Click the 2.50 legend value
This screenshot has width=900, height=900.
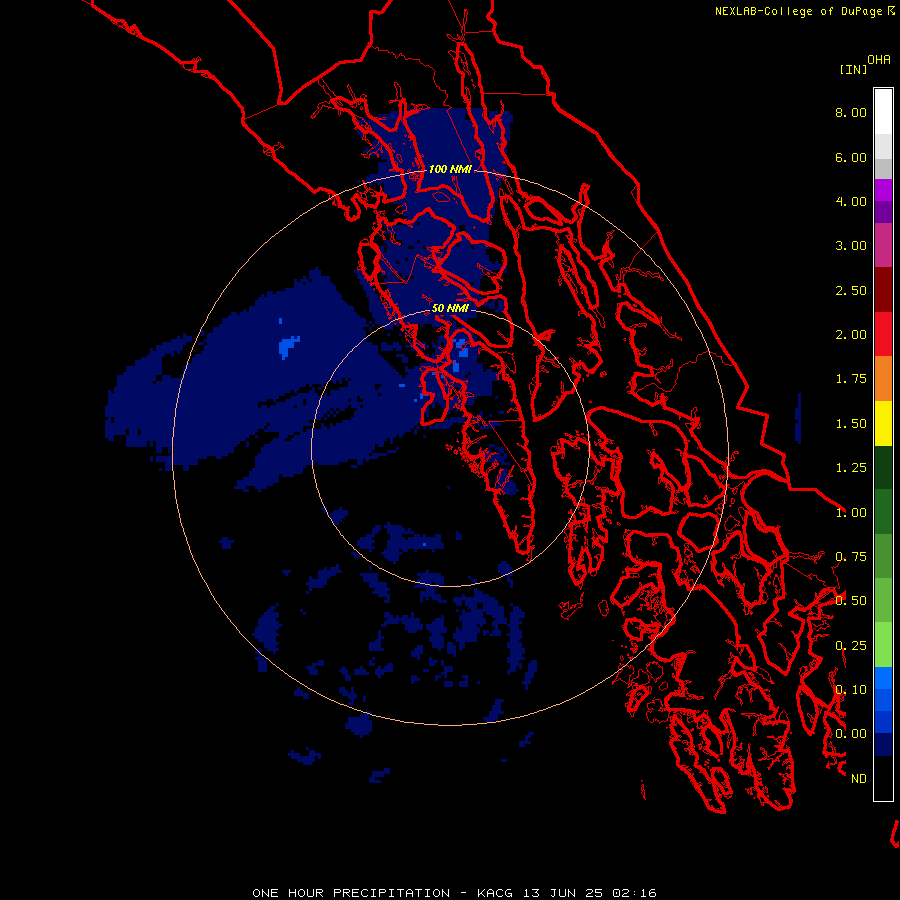click(851, 290)
